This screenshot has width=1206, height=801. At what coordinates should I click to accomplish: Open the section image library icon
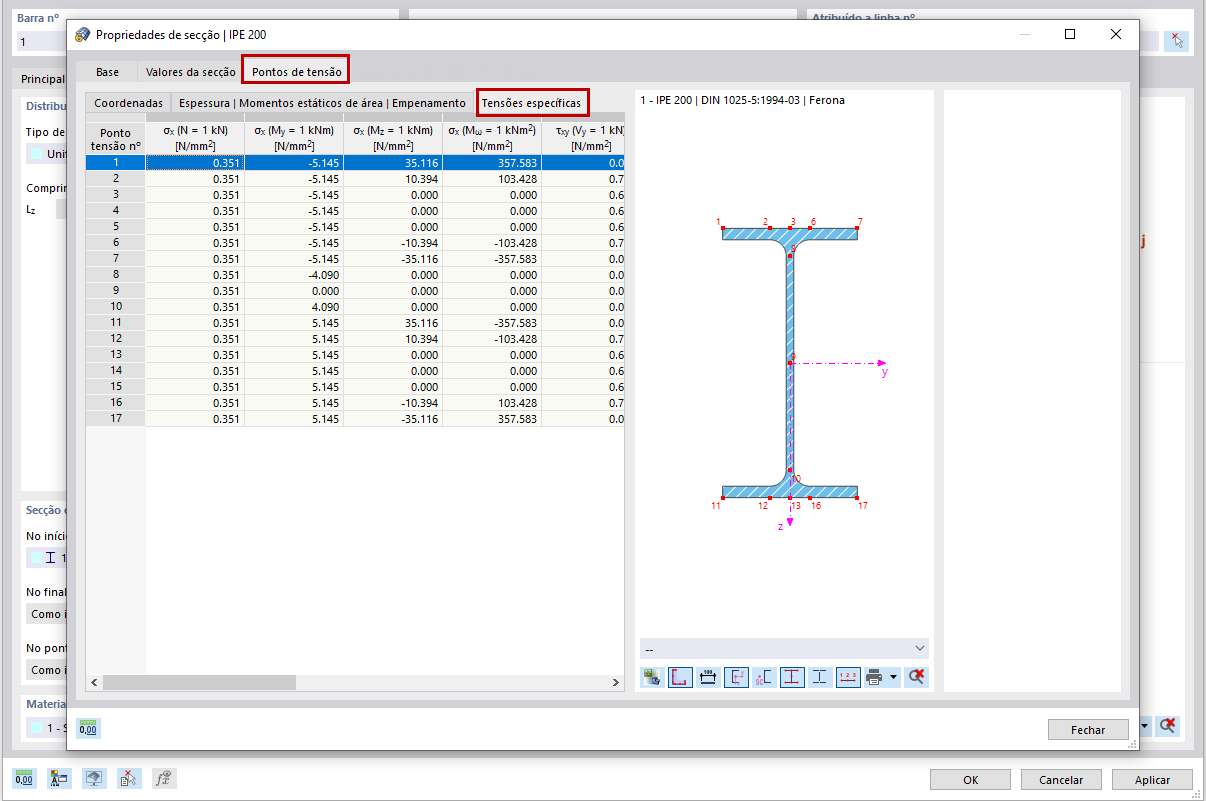(652, 677)
